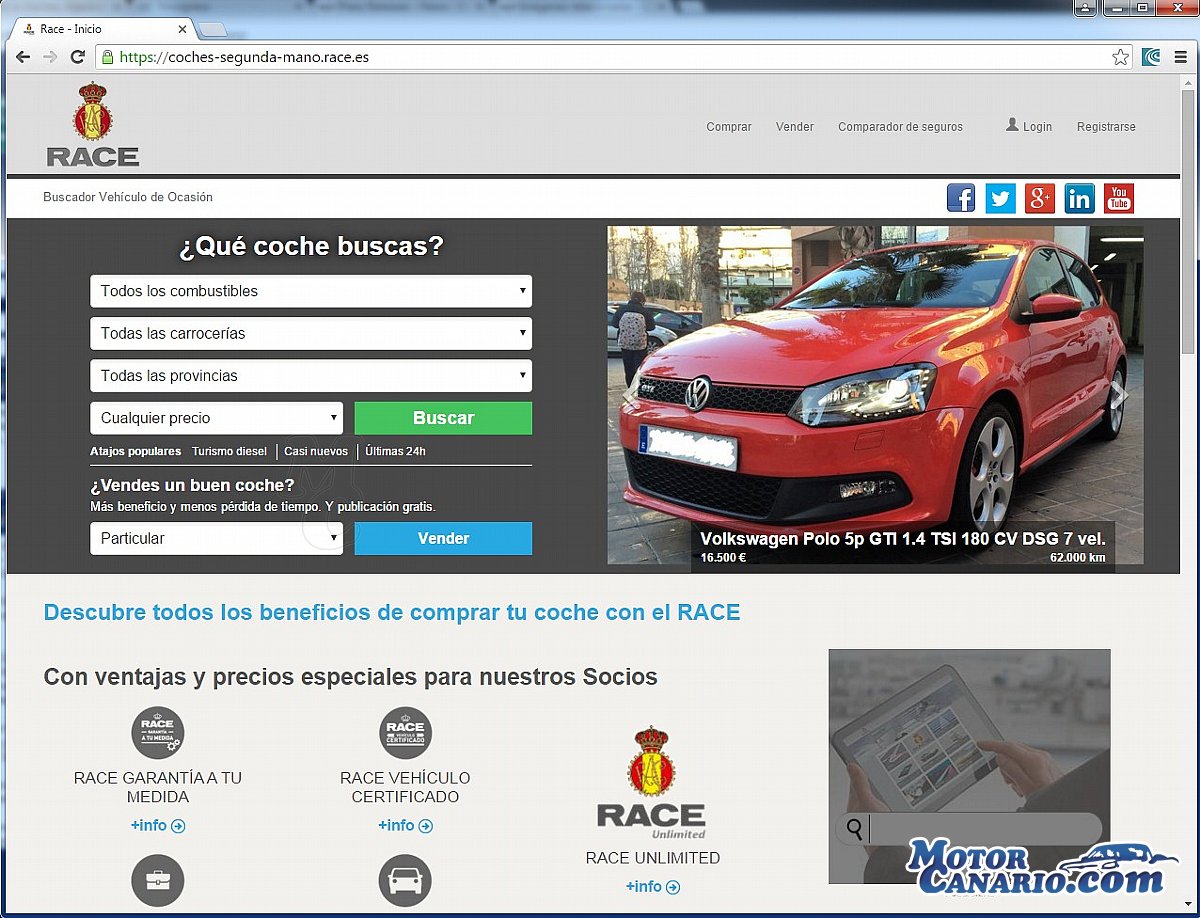This screenshot has width=1200, height=918.
Task: Click the car circle icon
Action: pyautogui.click(x=405, y=881)
